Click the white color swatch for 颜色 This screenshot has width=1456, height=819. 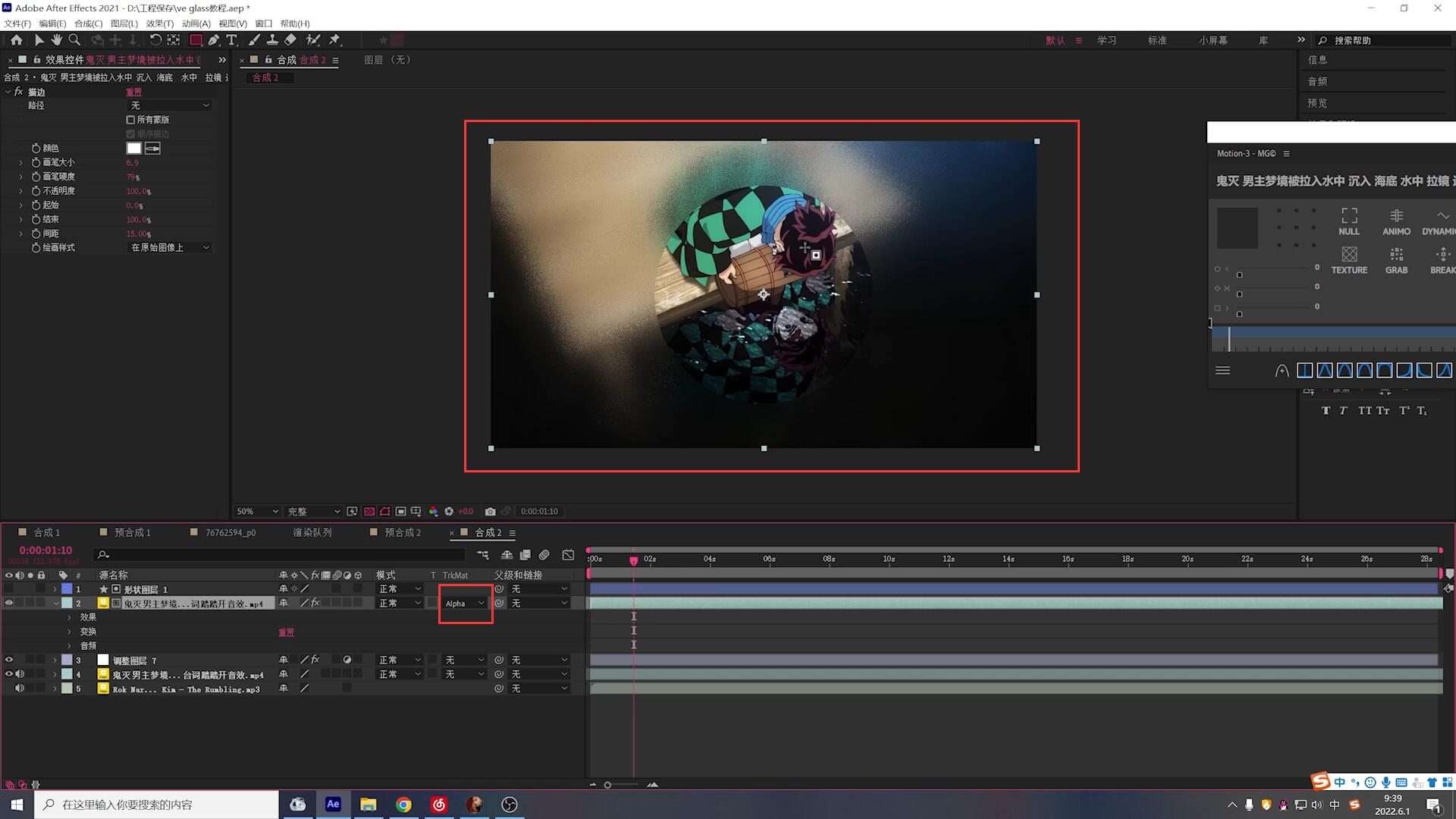pos(133,149)
